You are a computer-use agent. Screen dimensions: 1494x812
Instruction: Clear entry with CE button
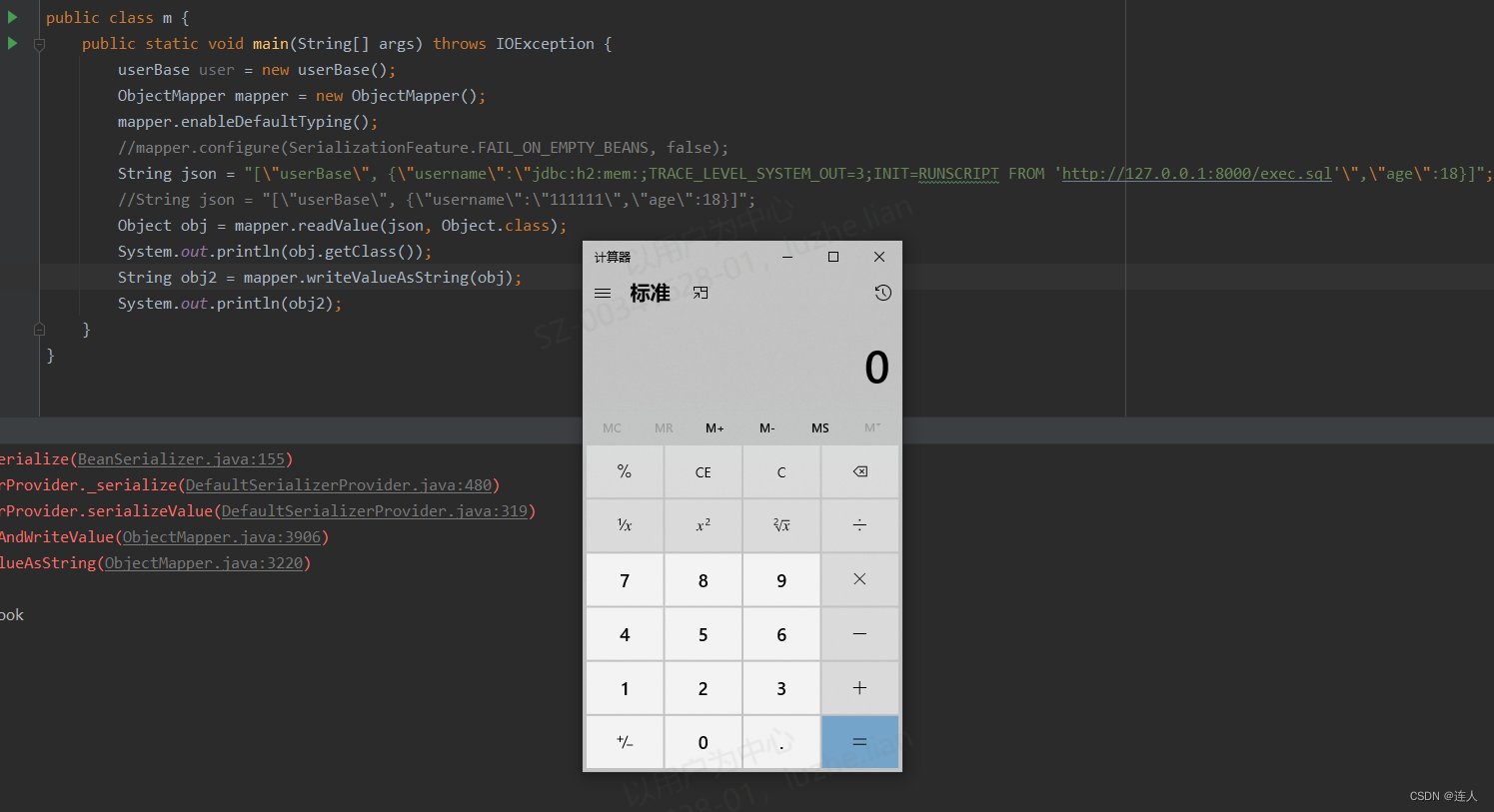pos(704,471)
